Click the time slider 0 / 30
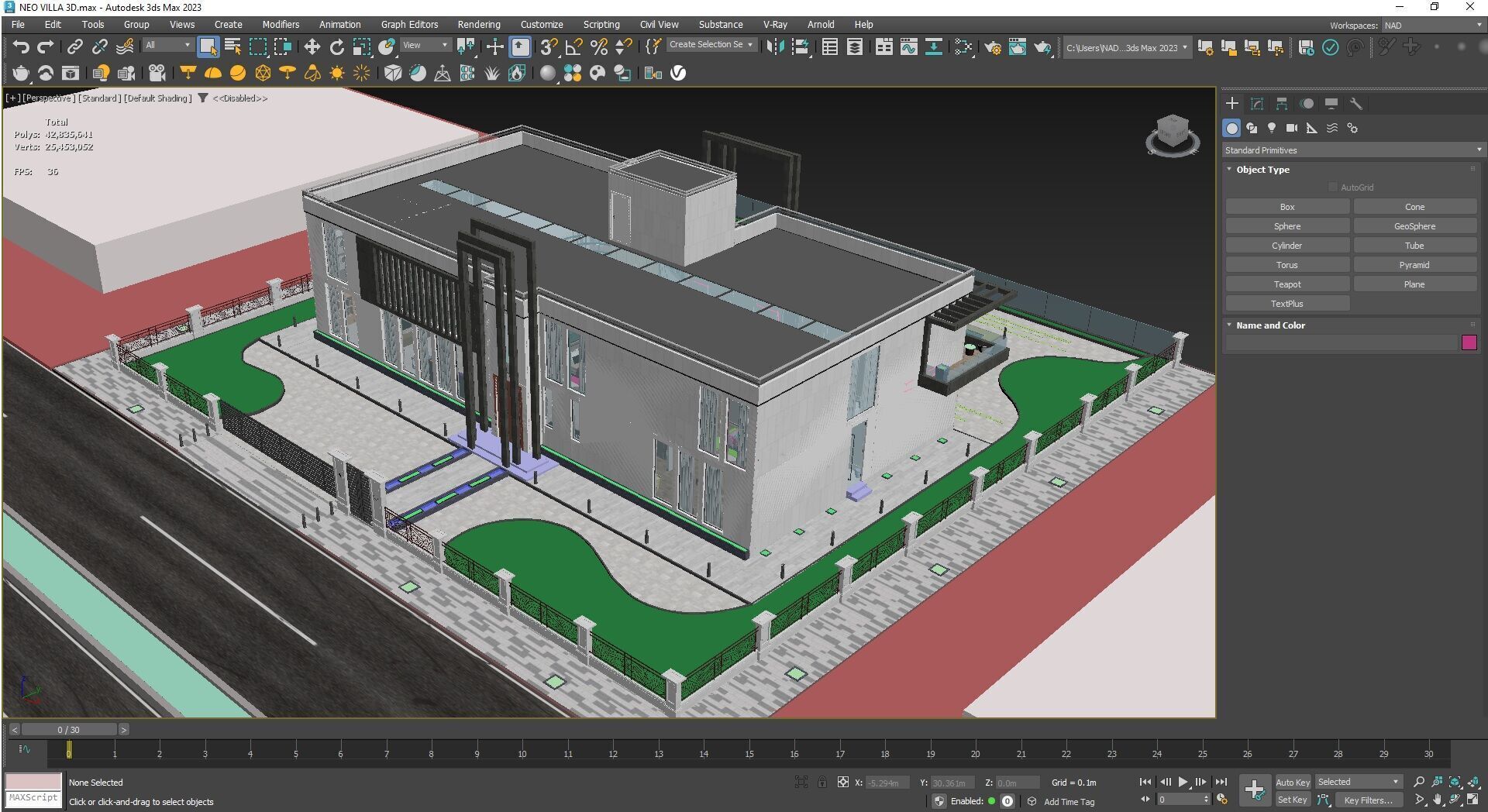The image size is (1488, 812). point(68,729)
